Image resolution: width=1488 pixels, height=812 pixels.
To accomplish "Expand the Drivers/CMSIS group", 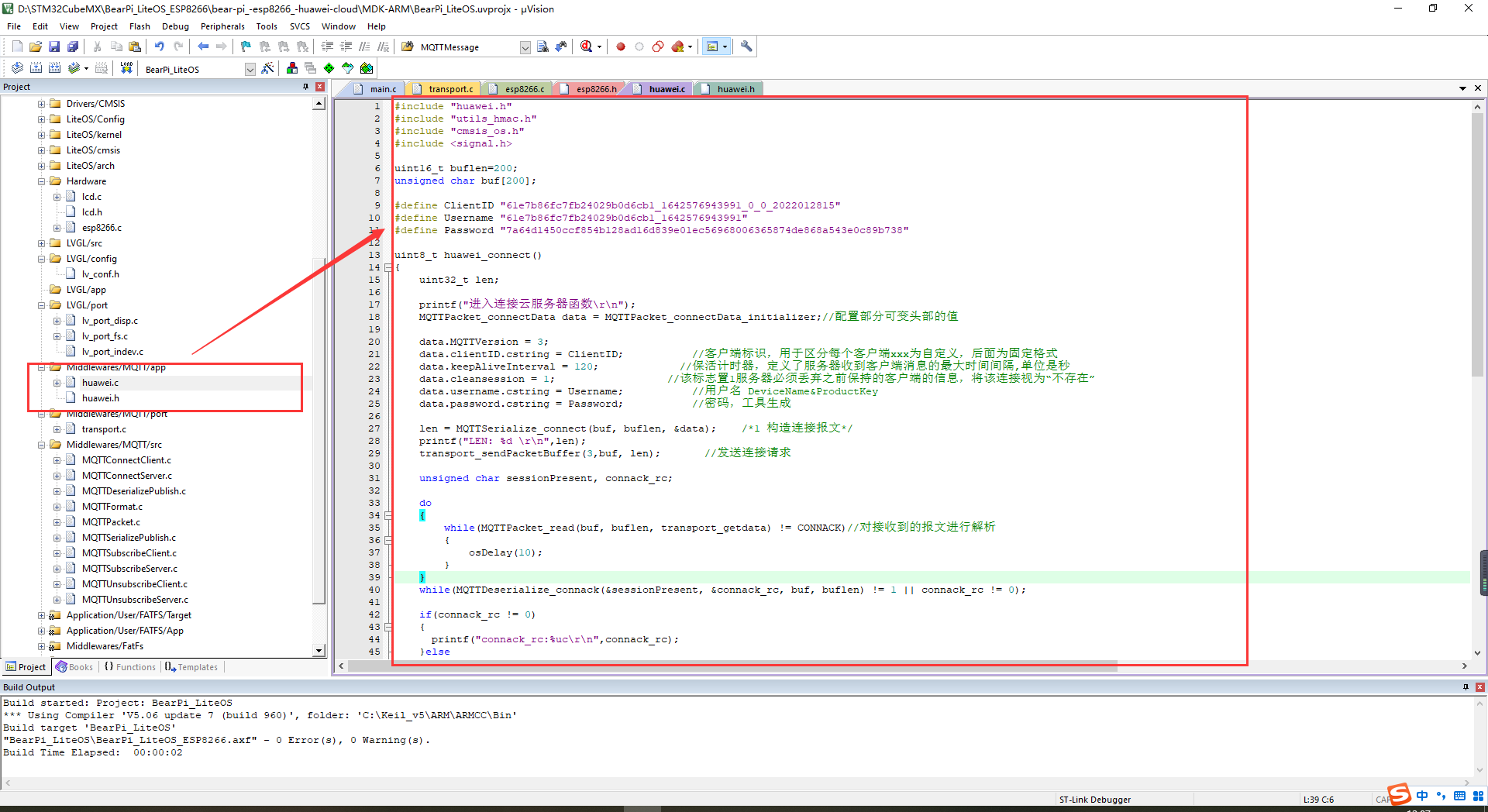I will coord(41,104).
